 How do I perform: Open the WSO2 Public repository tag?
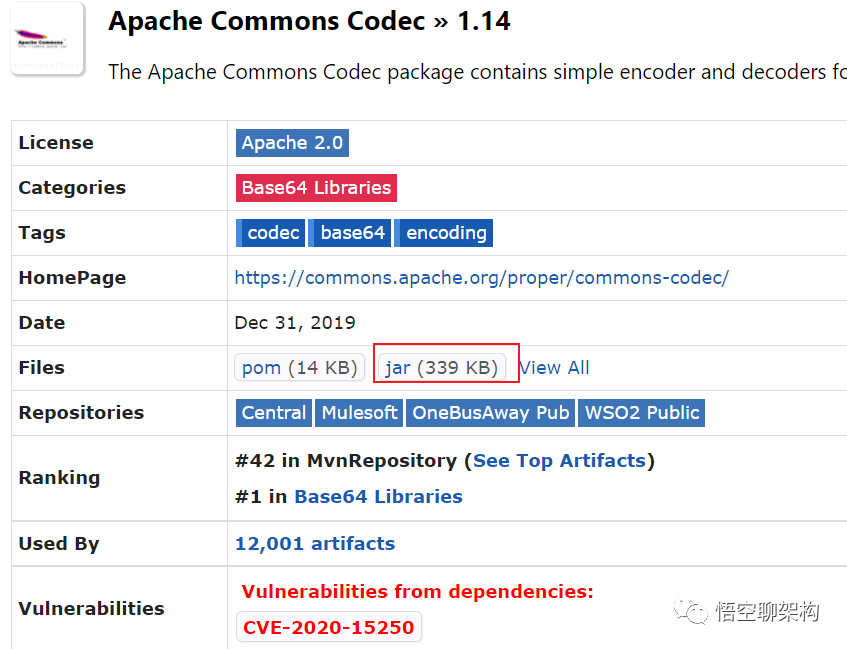tap(642, 413)
